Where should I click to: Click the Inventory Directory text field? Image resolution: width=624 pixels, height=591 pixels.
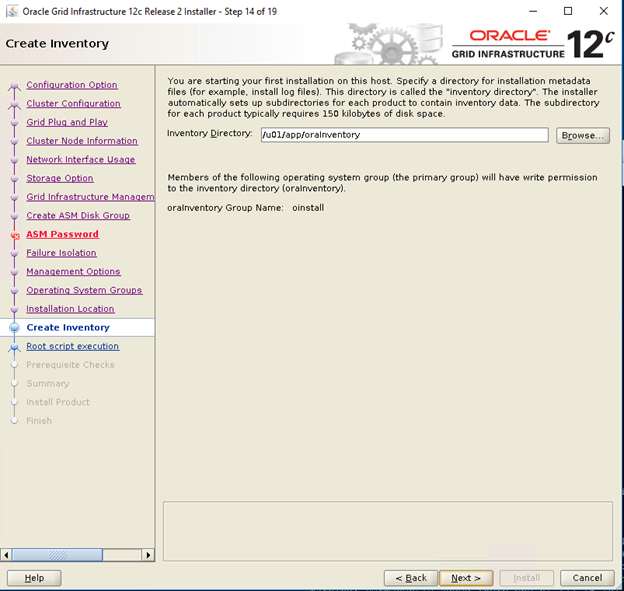[x=405, y=135]
